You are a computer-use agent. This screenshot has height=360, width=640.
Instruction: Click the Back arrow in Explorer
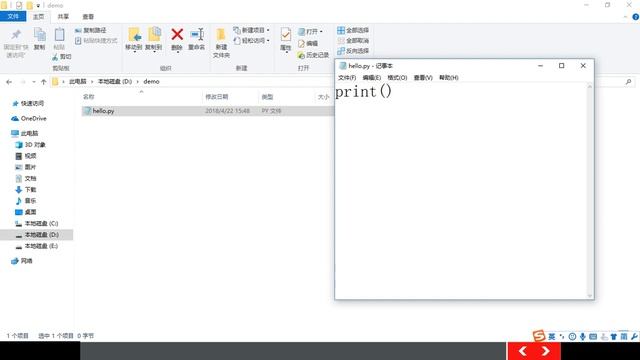[x=9, y=82]
